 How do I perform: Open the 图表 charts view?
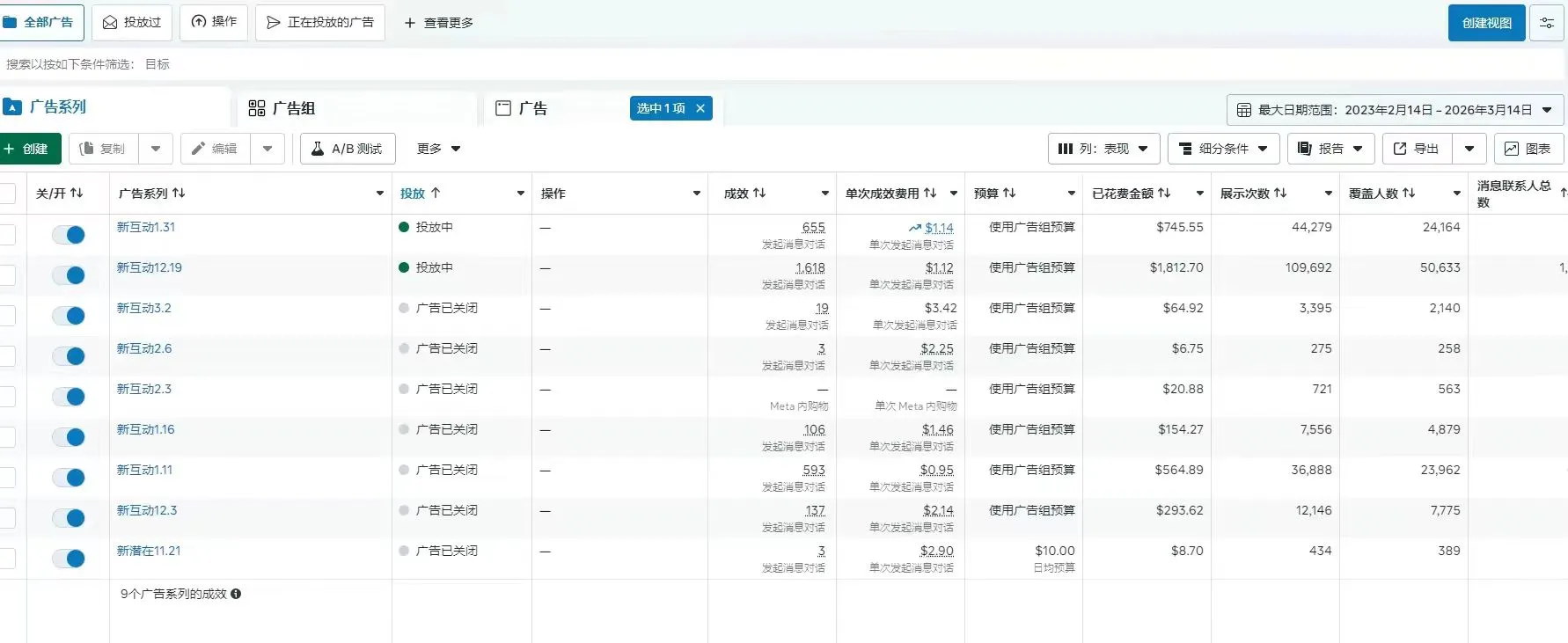1528,149
